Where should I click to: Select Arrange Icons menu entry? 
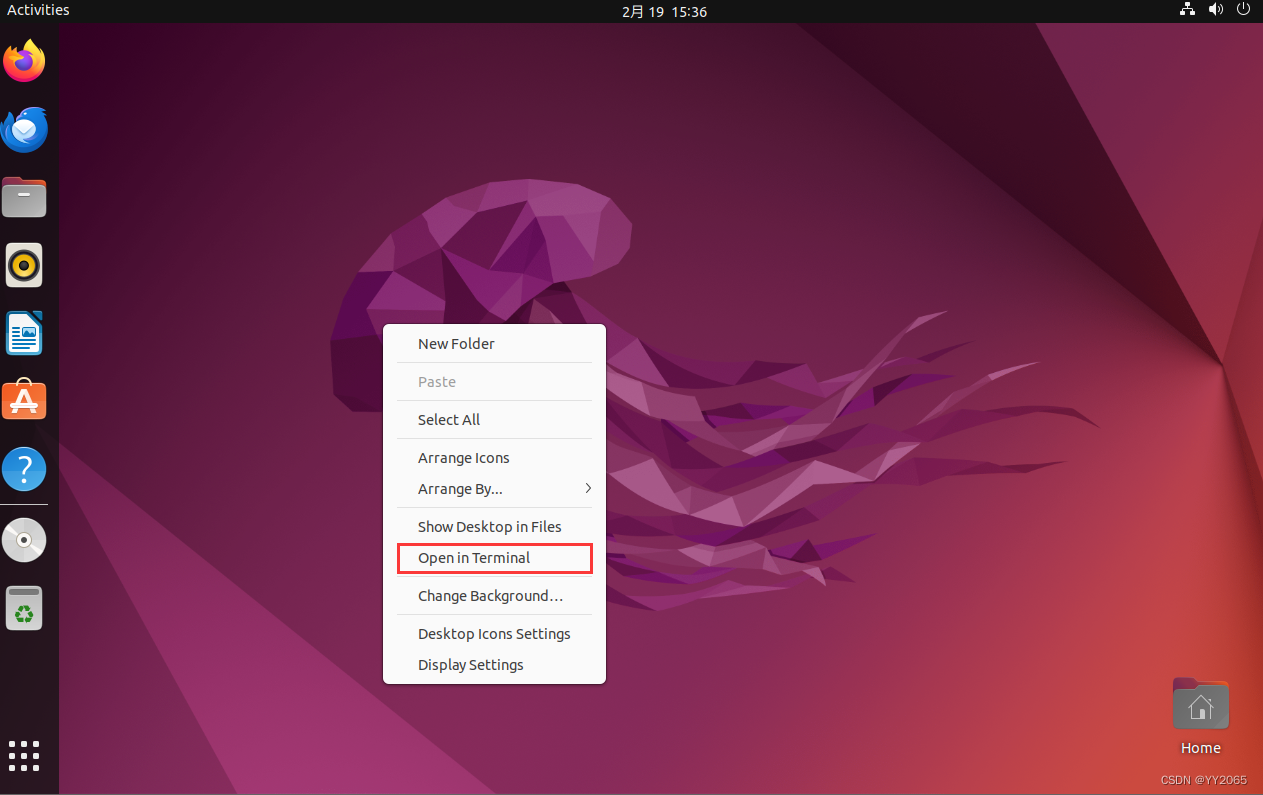495,458
